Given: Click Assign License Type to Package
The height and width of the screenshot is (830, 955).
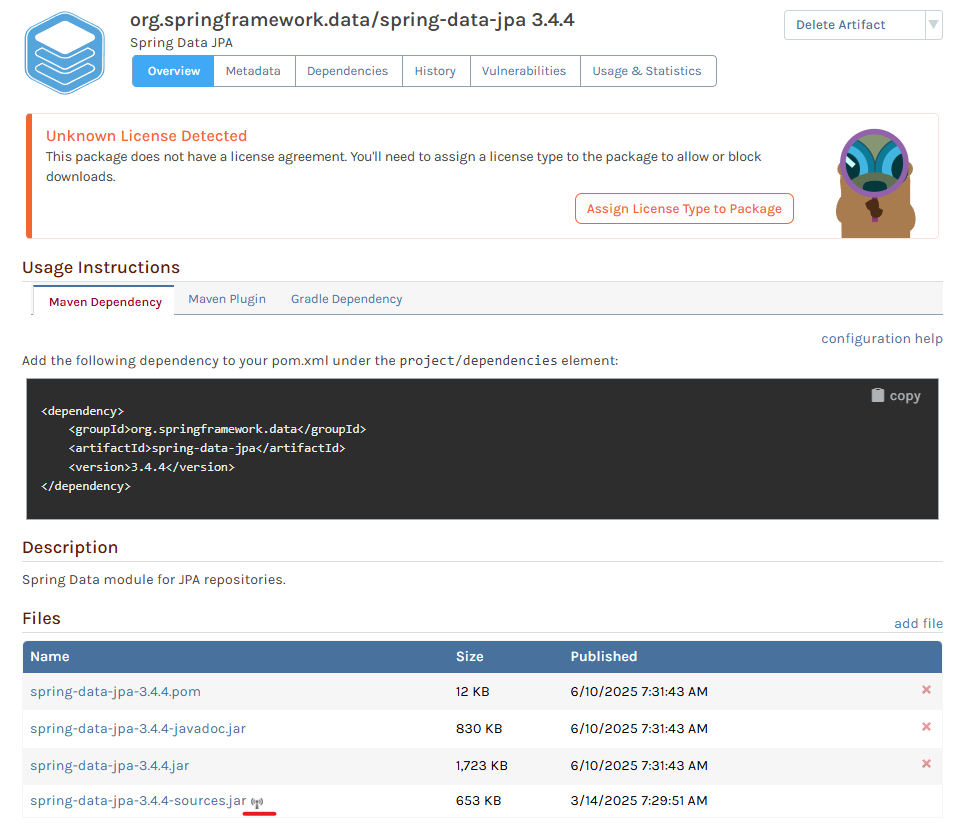Looking at the screenshot, I should (684, 209).
